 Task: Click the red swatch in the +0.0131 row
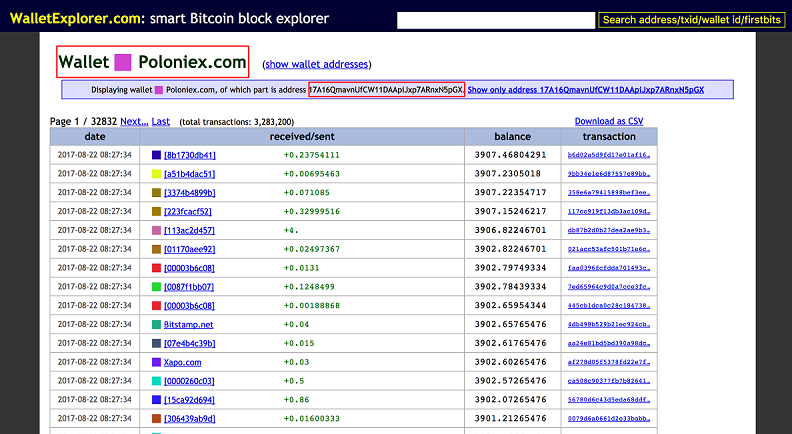(157, 268)
